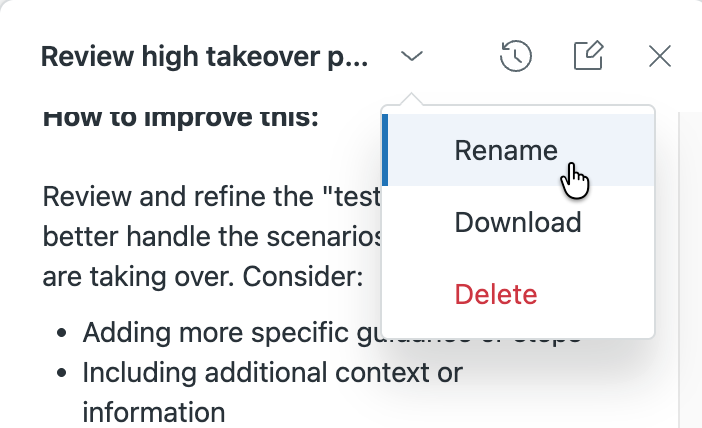Click the "Review high takeover p..." title
This screenshot has height=428, width=702.
click(206, 57)
